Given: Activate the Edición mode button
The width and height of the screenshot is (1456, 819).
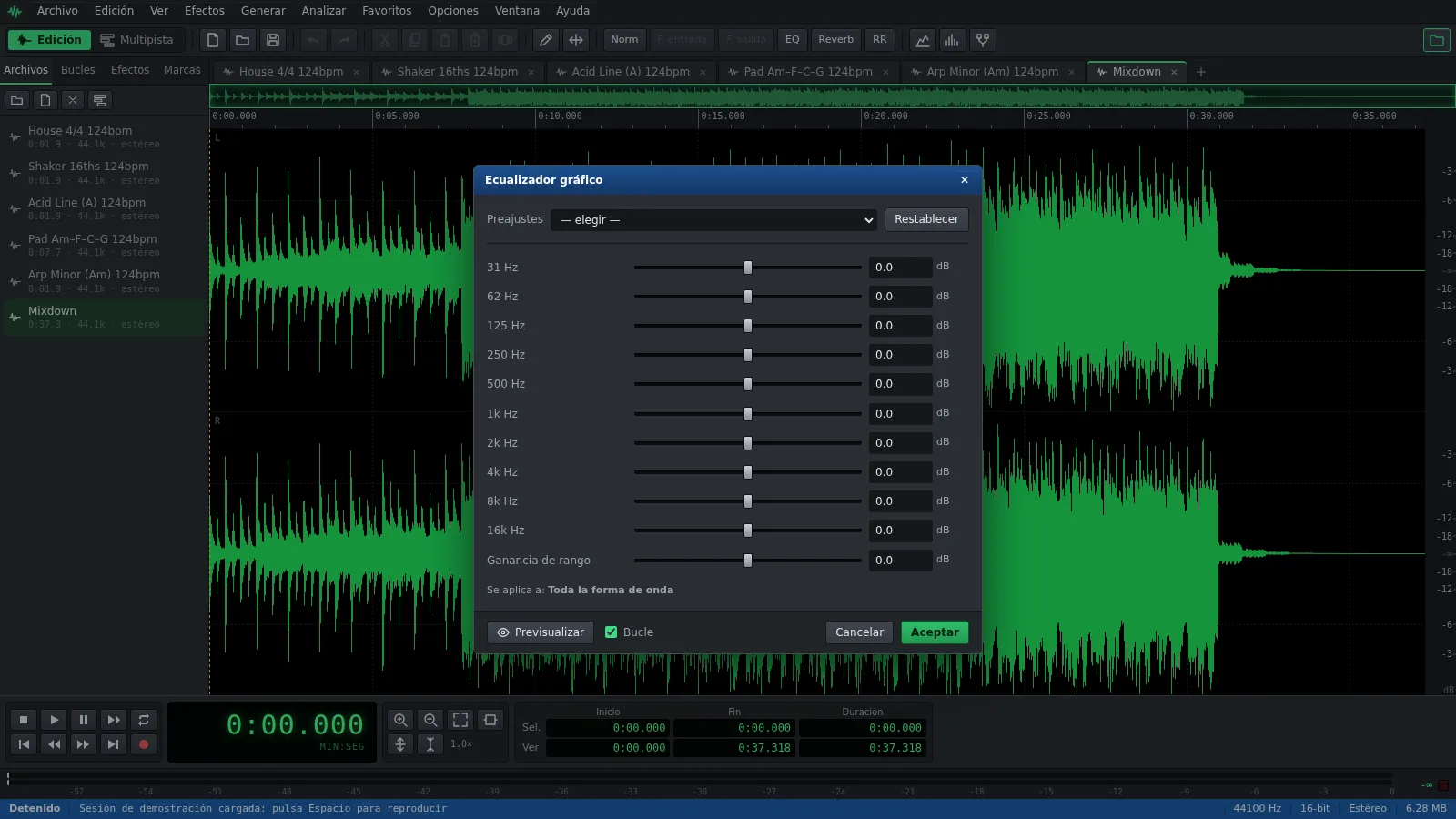Looking at the screenshot, I should click(50, 40).
